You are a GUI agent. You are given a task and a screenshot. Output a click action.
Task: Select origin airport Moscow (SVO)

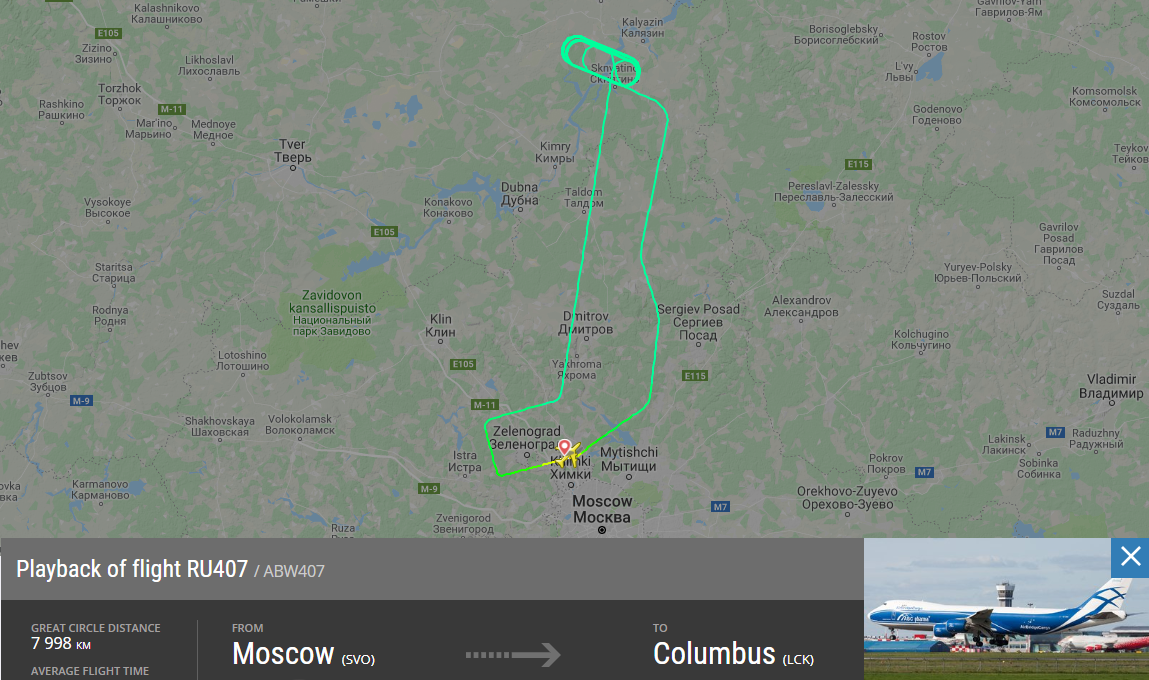point(303,654)
